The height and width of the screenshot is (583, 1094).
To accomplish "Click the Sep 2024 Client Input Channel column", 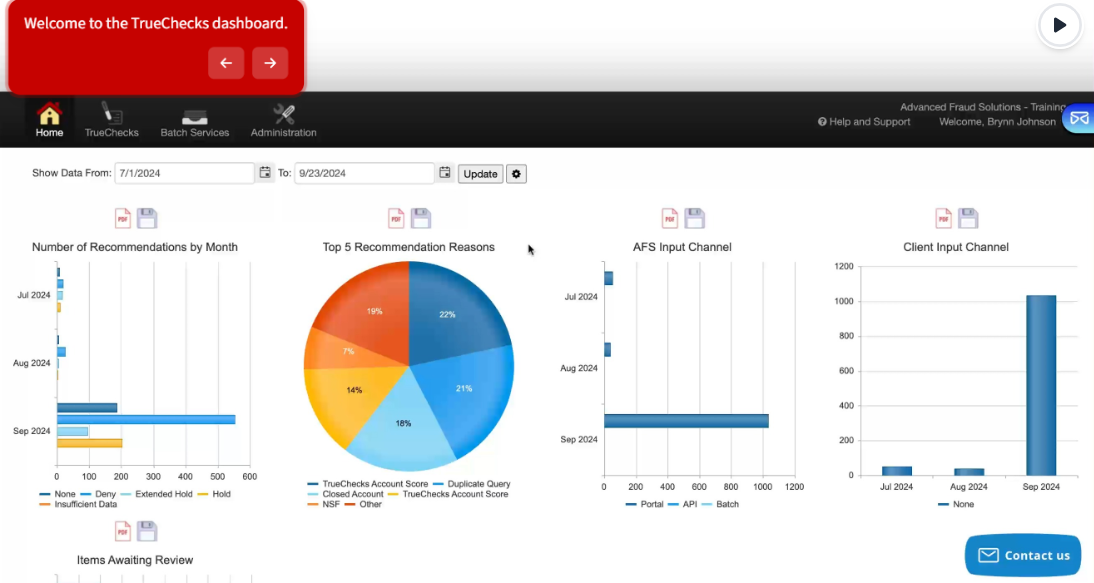I will tap(1041, 385).
